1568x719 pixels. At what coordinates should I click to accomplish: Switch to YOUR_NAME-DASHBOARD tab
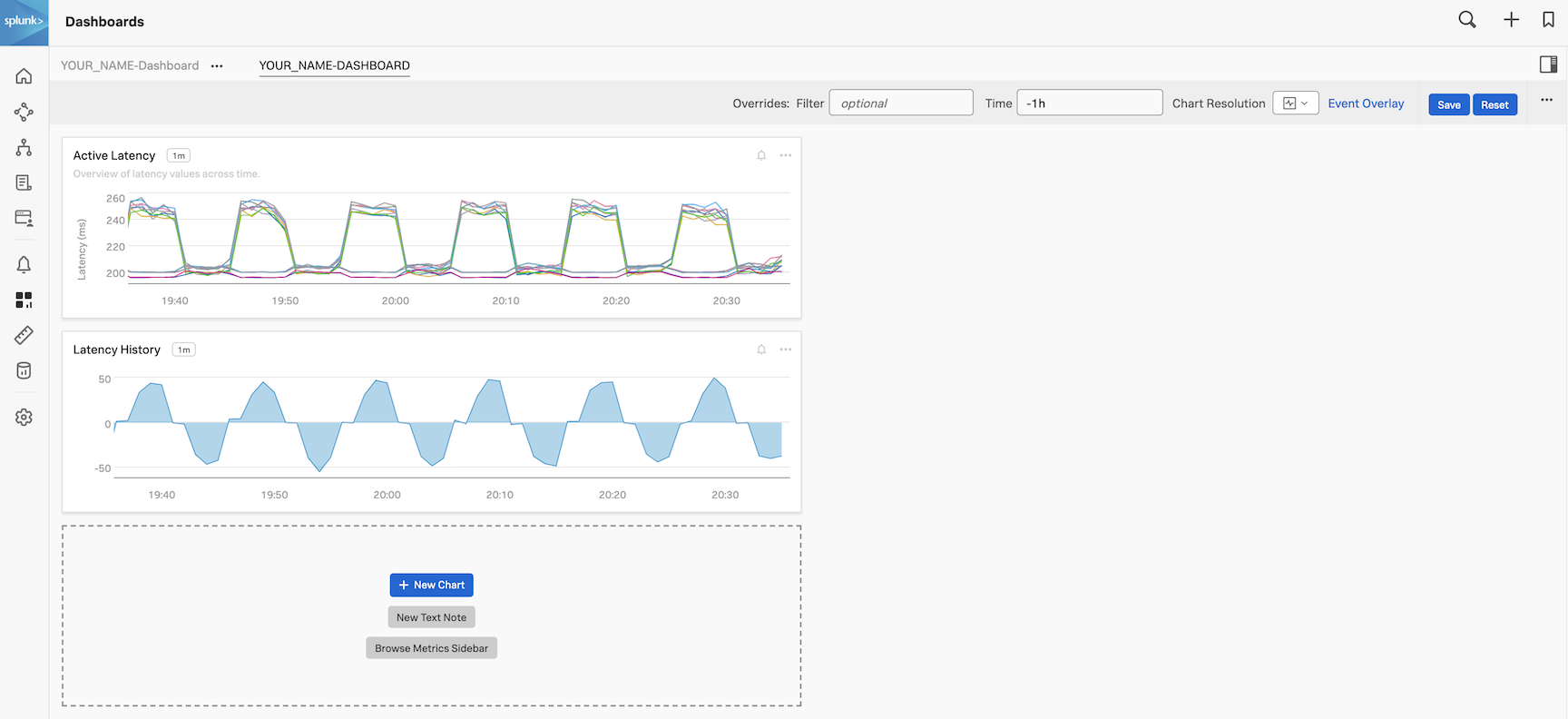[334, 65]
